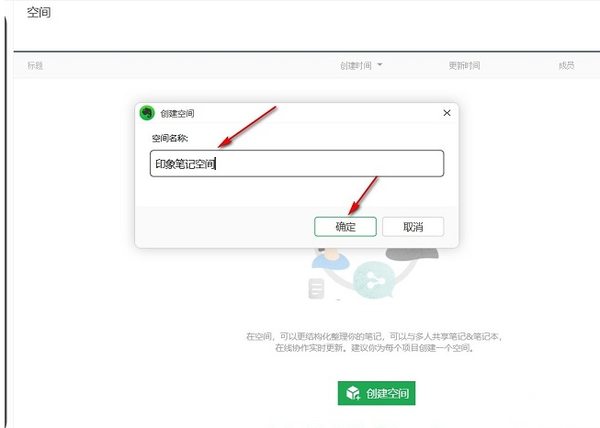Close the 创建空间 dialog

[x=447, y=113]
